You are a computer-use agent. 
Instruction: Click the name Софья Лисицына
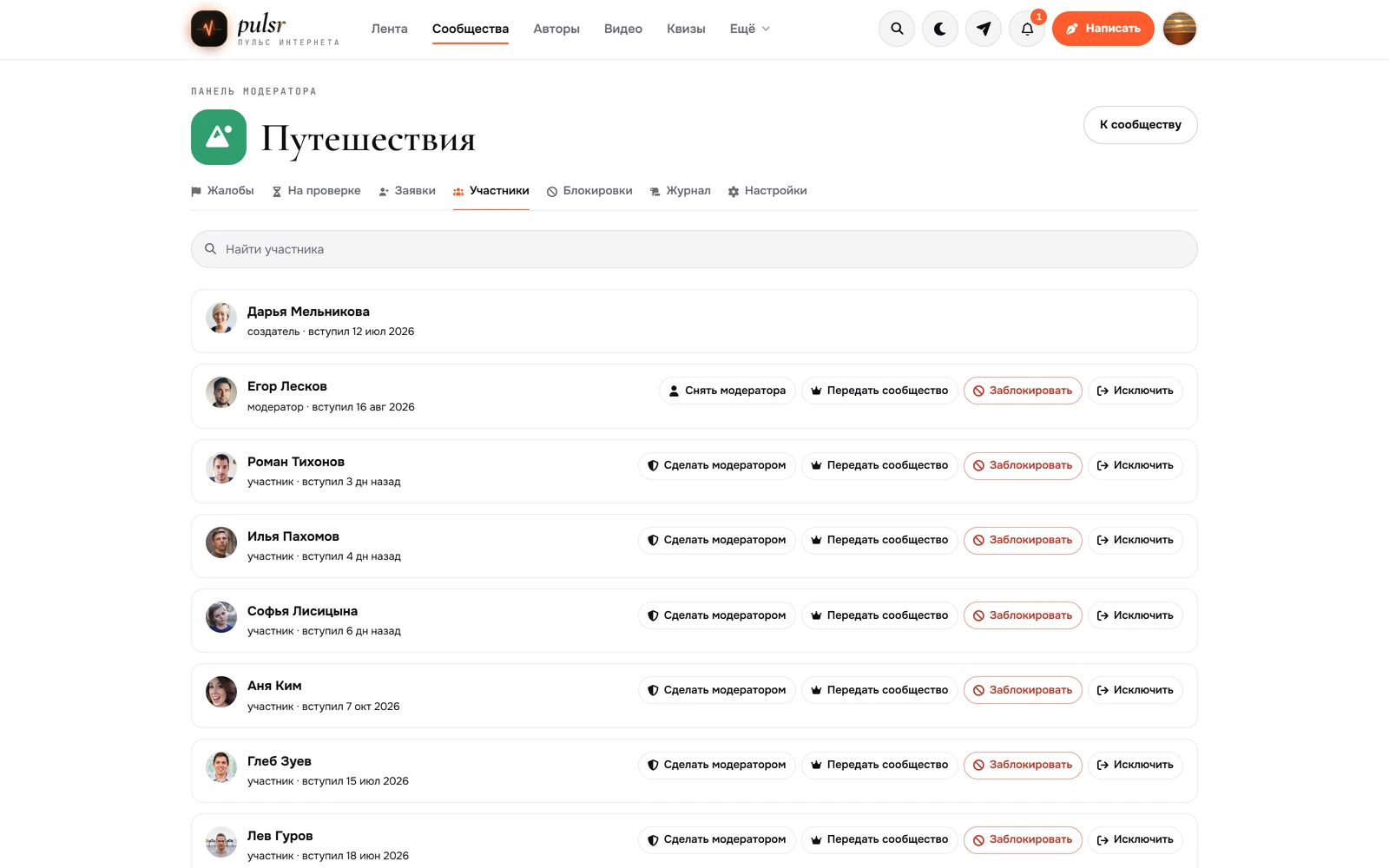tap(302, 611)
